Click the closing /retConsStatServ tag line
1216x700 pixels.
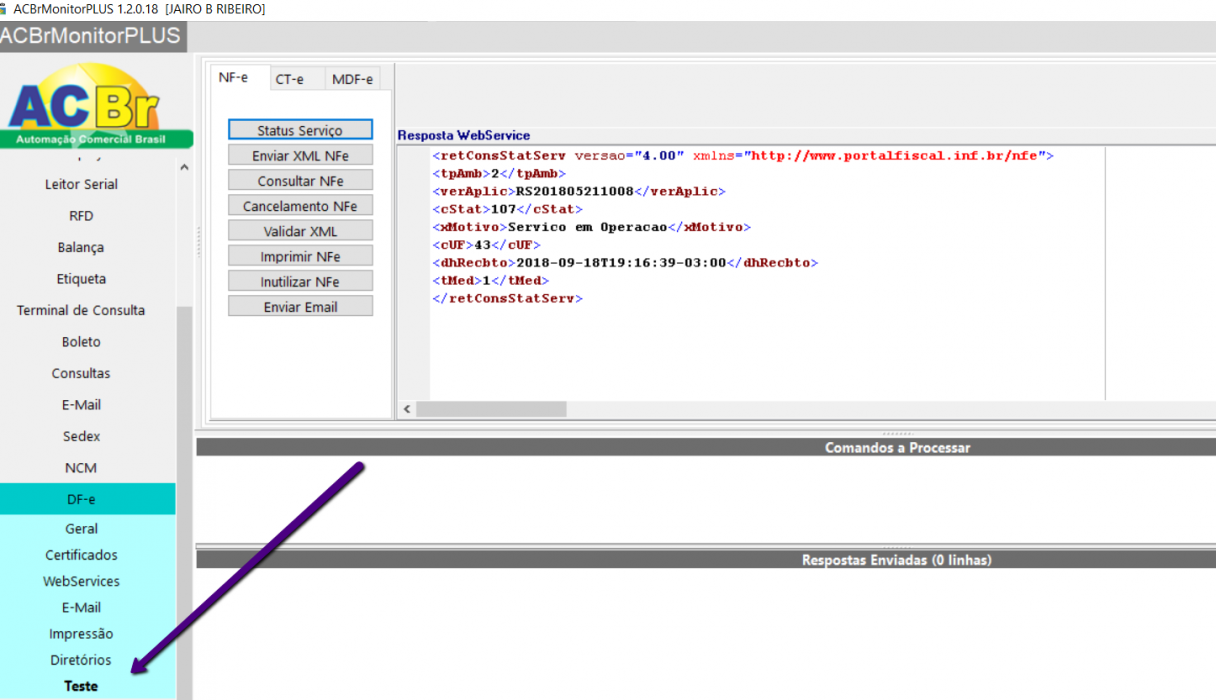click(508, 299)
